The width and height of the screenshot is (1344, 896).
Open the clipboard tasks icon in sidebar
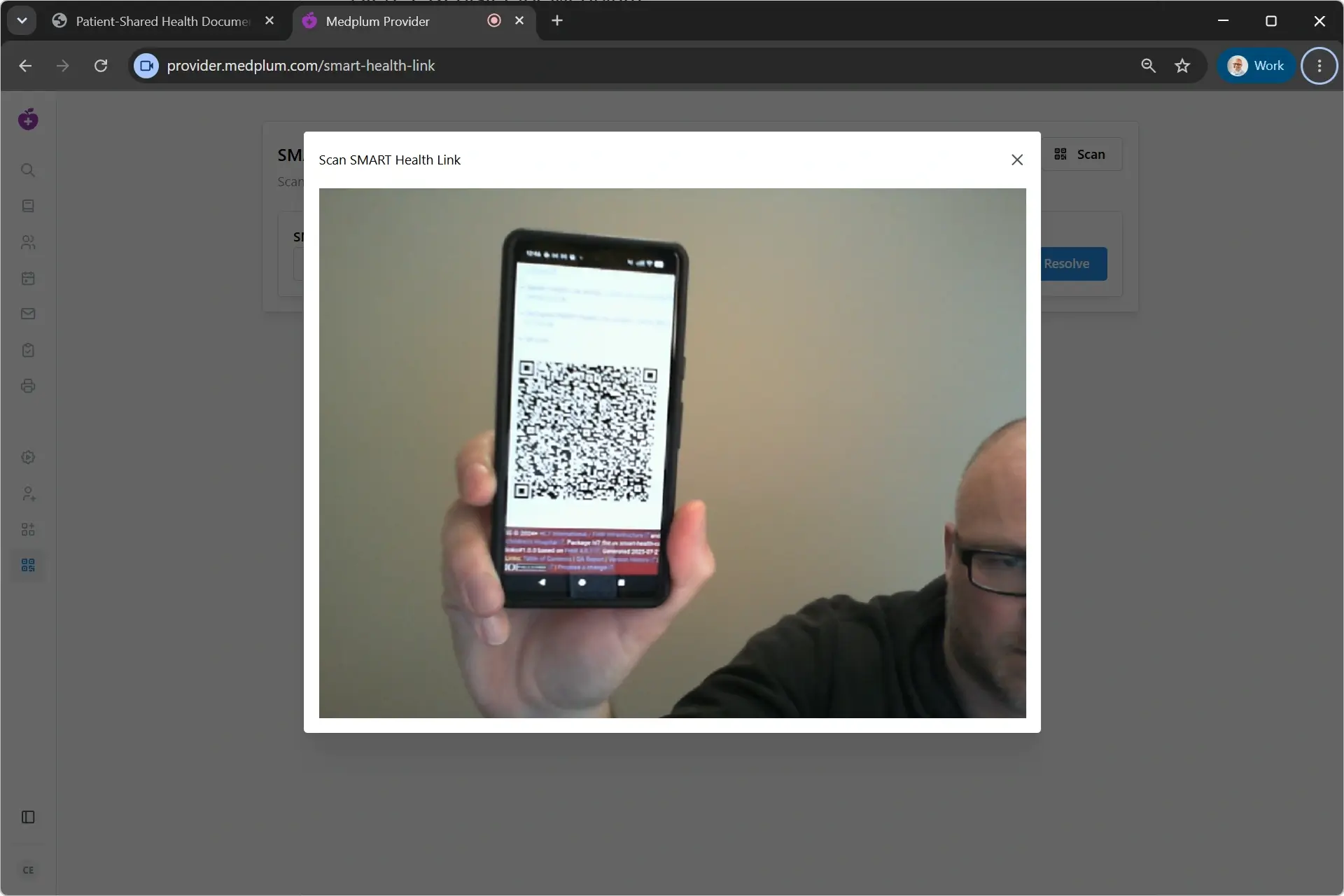click(x=28, y=350)
